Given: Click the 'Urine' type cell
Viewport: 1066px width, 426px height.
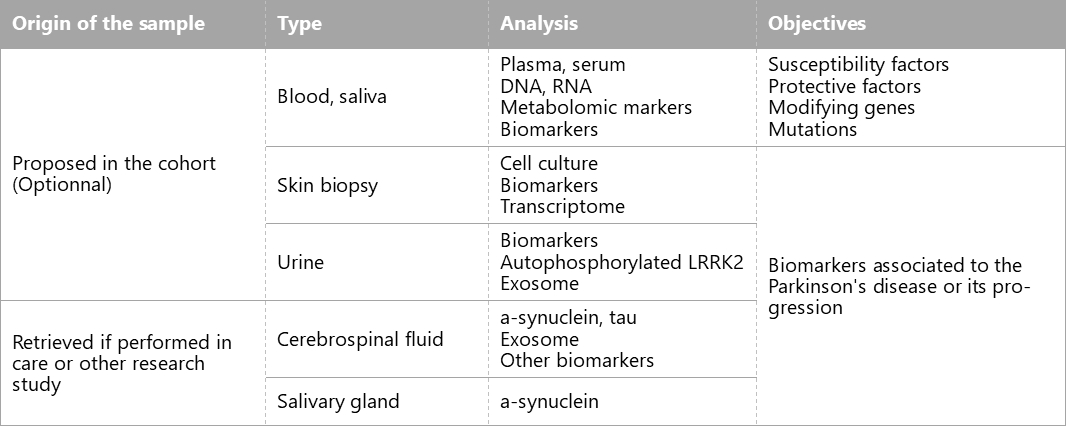Looking at the screenshot, I should pyautogui.click(x=300, y=262).
